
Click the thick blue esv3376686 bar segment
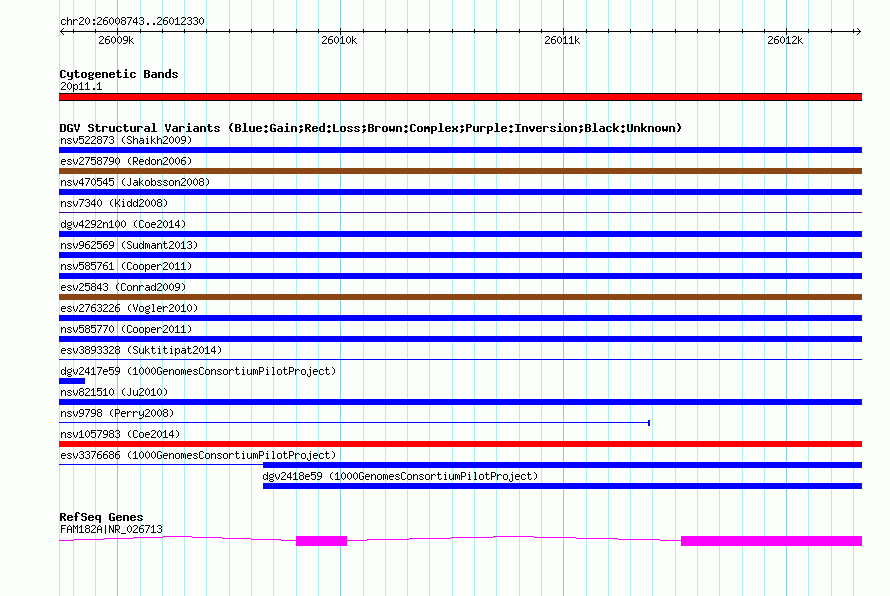[562, 465]
